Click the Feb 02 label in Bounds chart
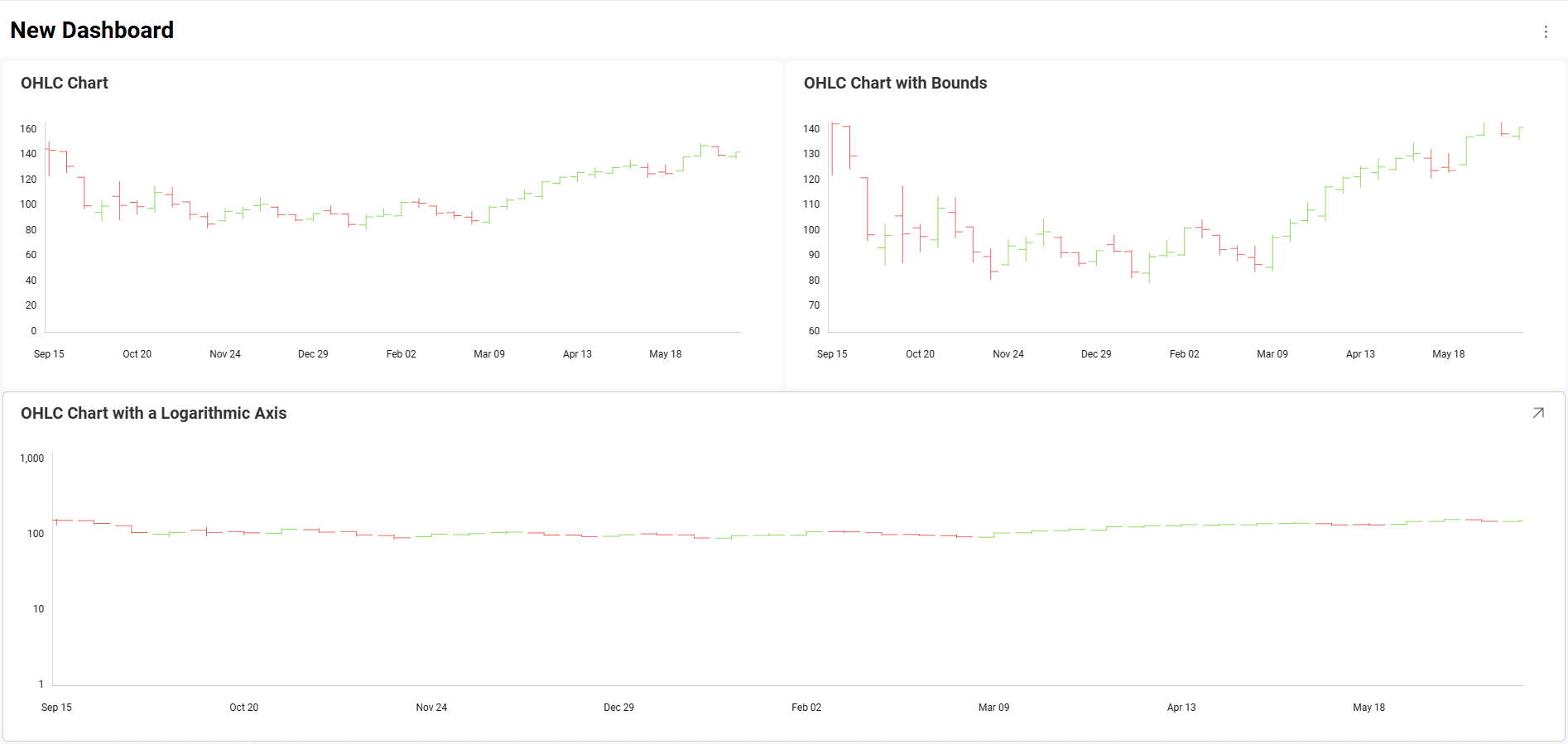 1185,354
